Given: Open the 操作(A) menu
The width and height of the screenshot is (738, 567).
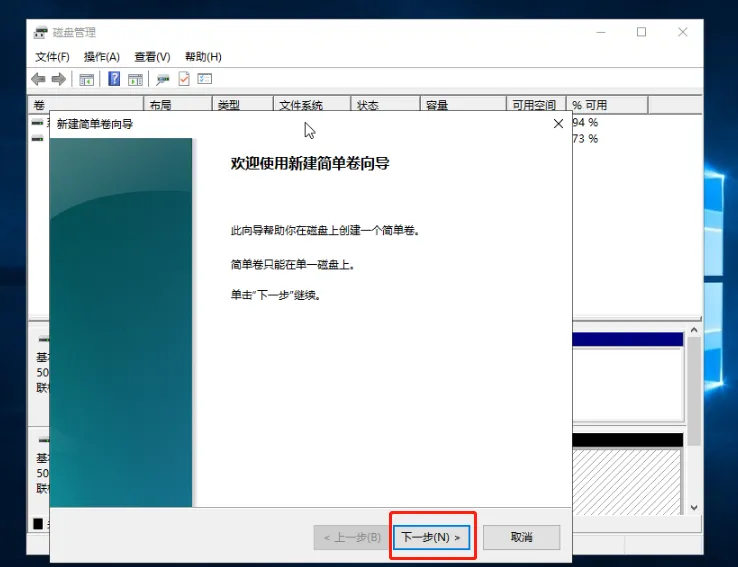Looking at the screenshot, I should tap(102, 57).
